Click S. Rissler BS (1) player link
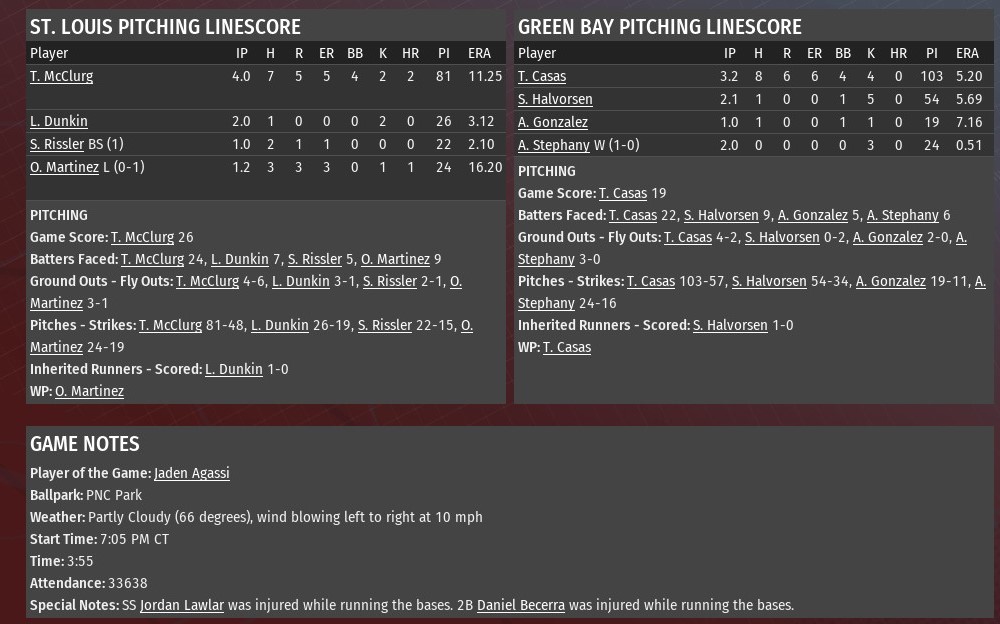Viewport: 1000px width, 624px height. [x=57, y=144]
